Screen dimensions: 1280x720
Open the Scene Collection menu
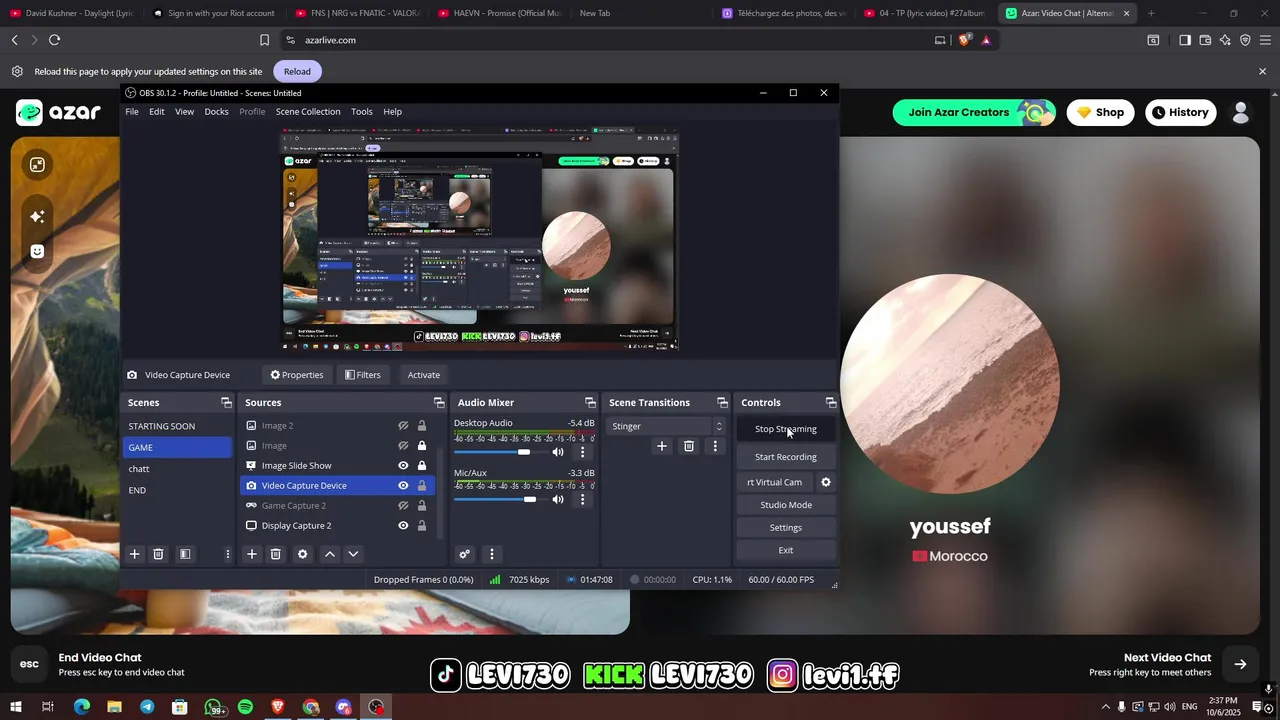308,112
